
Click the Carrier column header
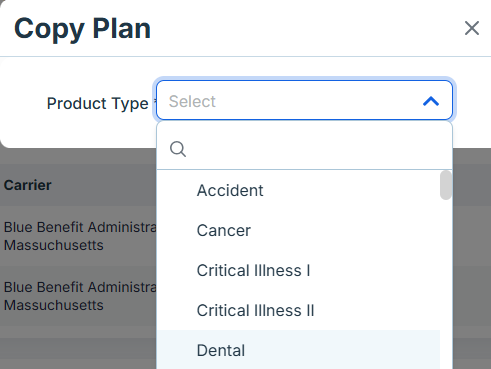click(x=28, y=185)
